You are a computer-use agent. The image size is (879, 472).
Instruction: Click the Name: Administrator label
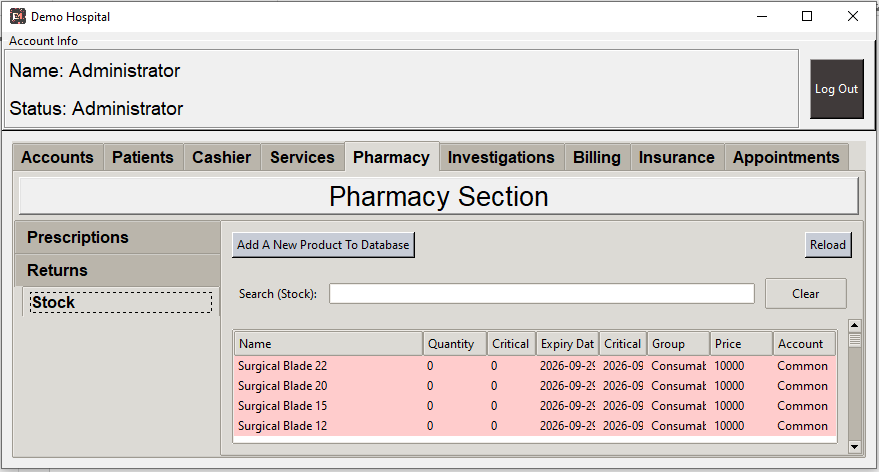click(x=95, y=71)
